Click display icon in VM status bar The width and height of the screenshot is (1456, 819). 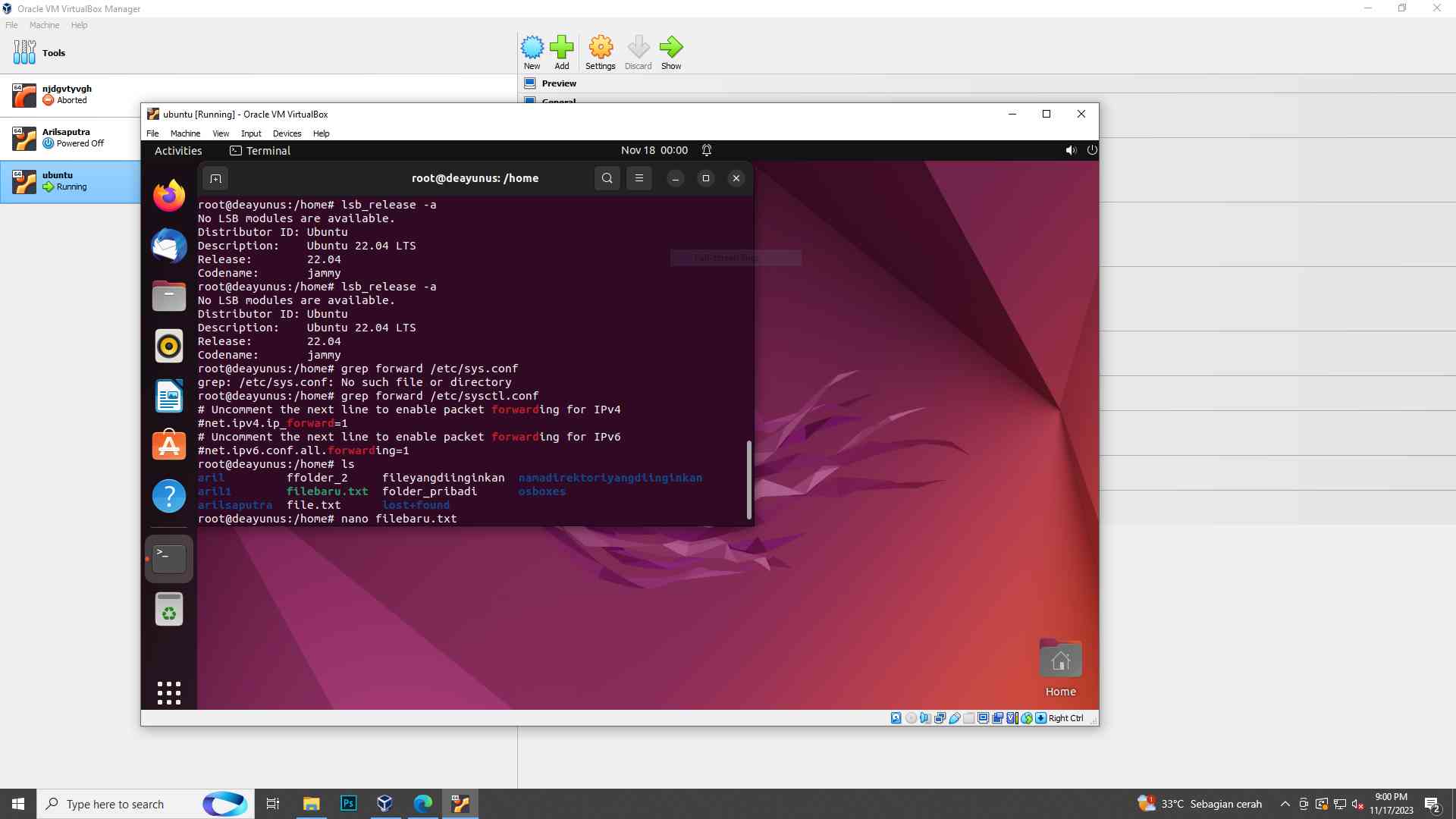click(x=984, y=718)
